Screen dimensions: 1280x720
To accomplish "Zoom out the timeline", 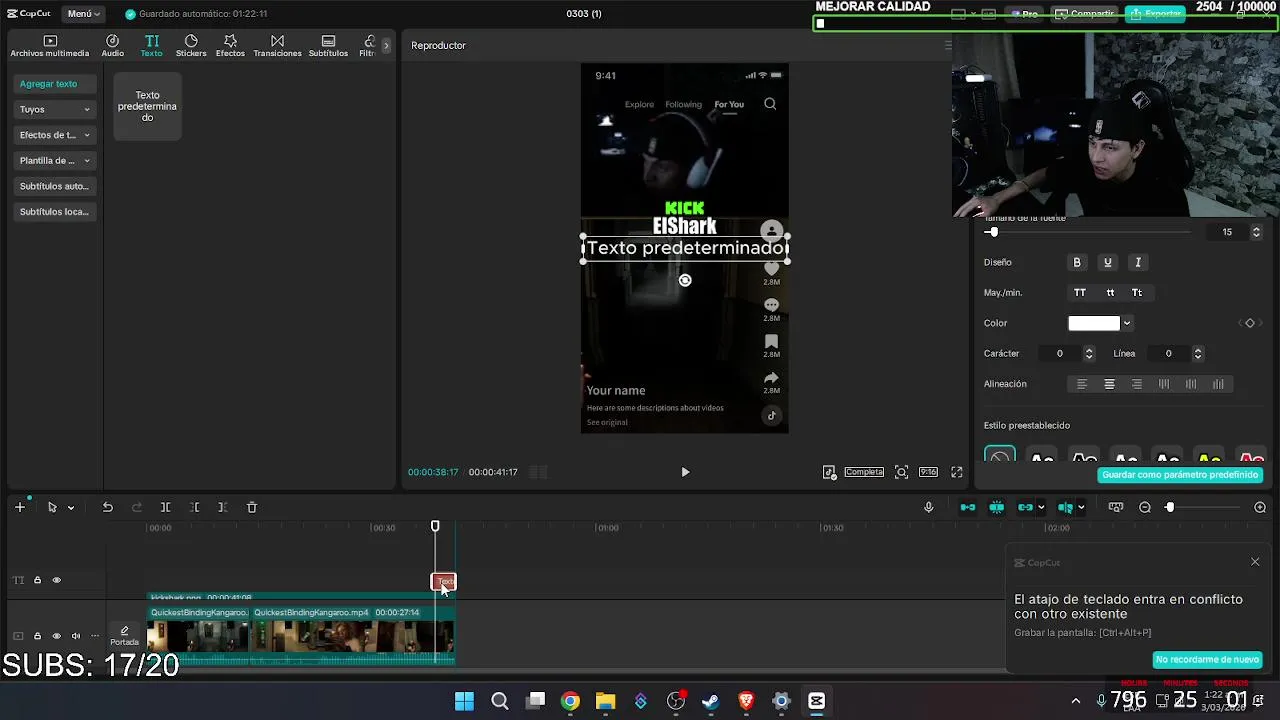I will click(x=1145, y=507).
